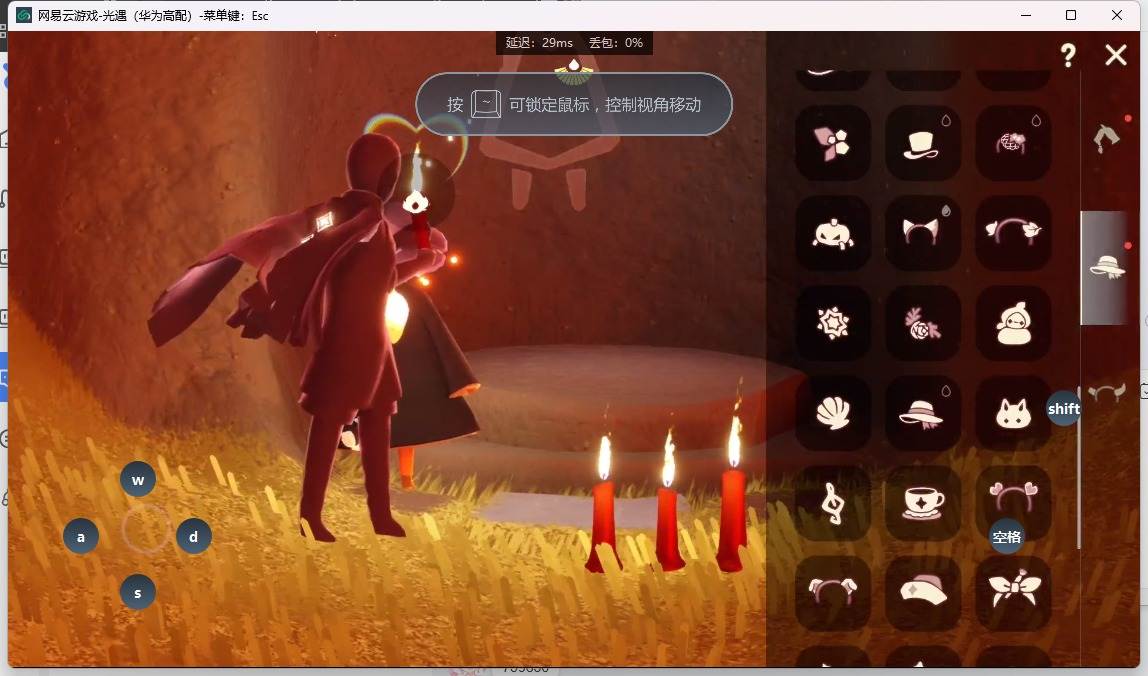The image size is (1148, 676).
Task: Choose the wide-brim sun hat item
Action: pyautogui.click(x=922, y=413)
